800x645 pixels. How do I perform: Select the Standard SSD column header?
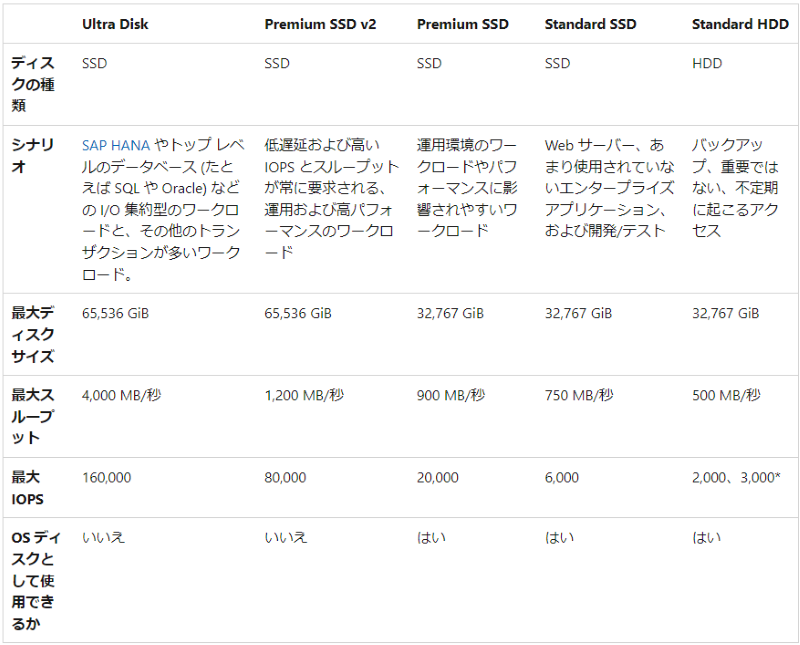tap(590, 24)
